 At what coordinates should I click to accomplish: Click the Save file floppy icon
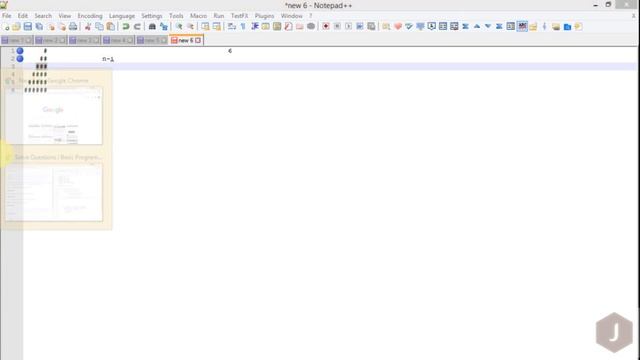28,27
